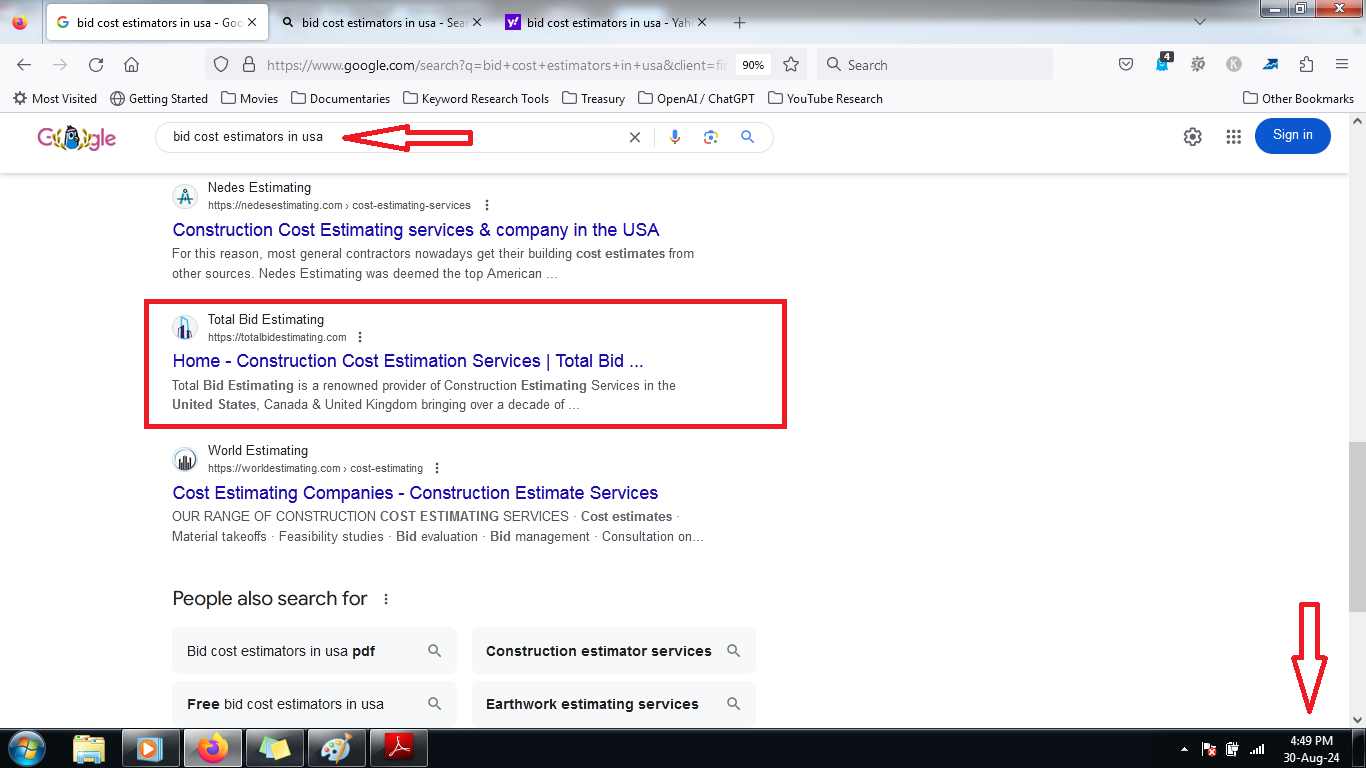
Task: Open the Firefox extensions puzzle icon
Action: click(1306, 65)
